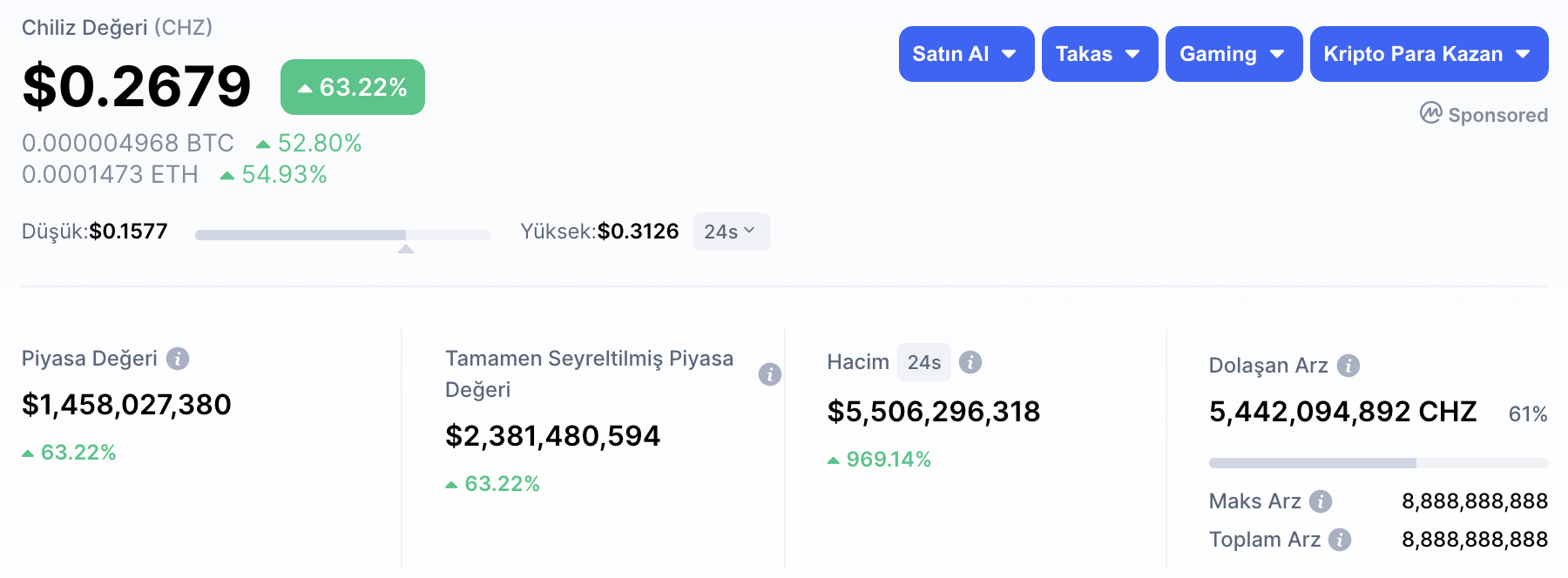Click the info icon beside Toplam Arz
Image resolution: width=1568 pixels, height=578 pixels.
(1340, 540)
